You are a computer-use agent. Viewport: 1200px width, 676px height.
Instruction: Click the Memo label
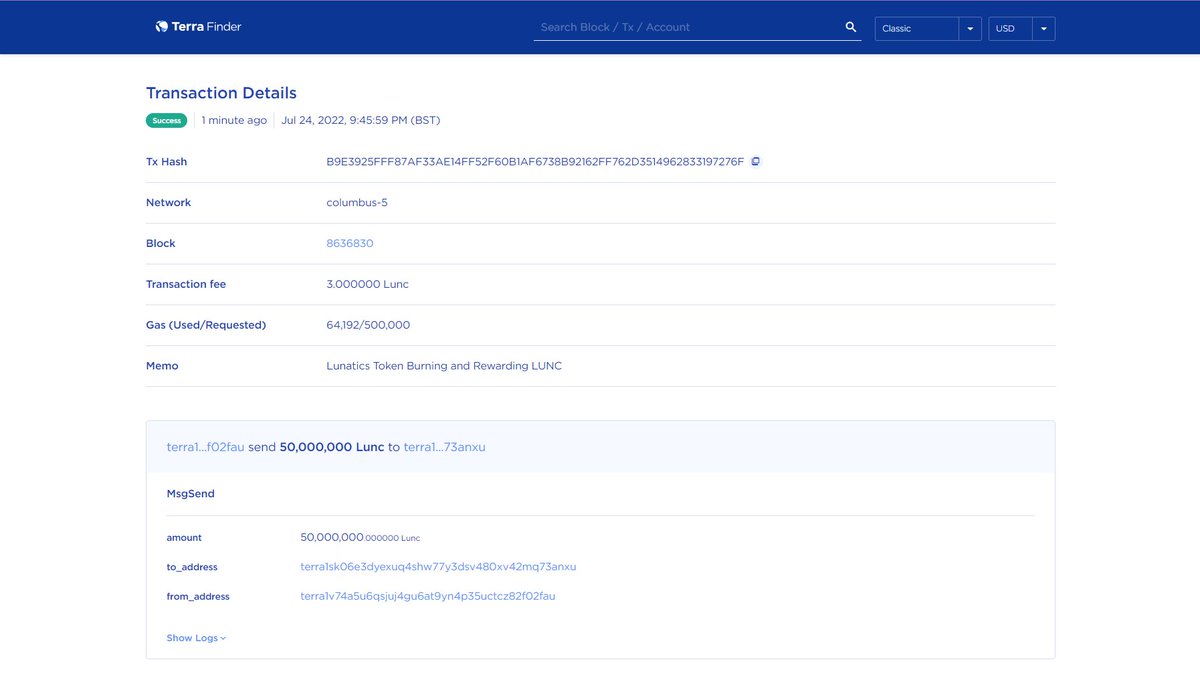pyautogui.click(x=162, y=366)
